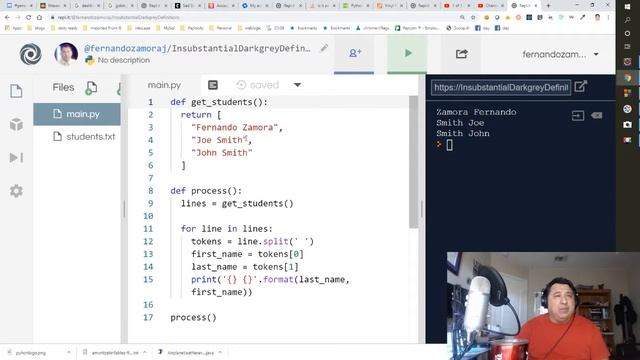Click the "John Smith" string on line 5
Image resolution: width=640 pixels, height=360 pixels.
click(x=222, y=153)
